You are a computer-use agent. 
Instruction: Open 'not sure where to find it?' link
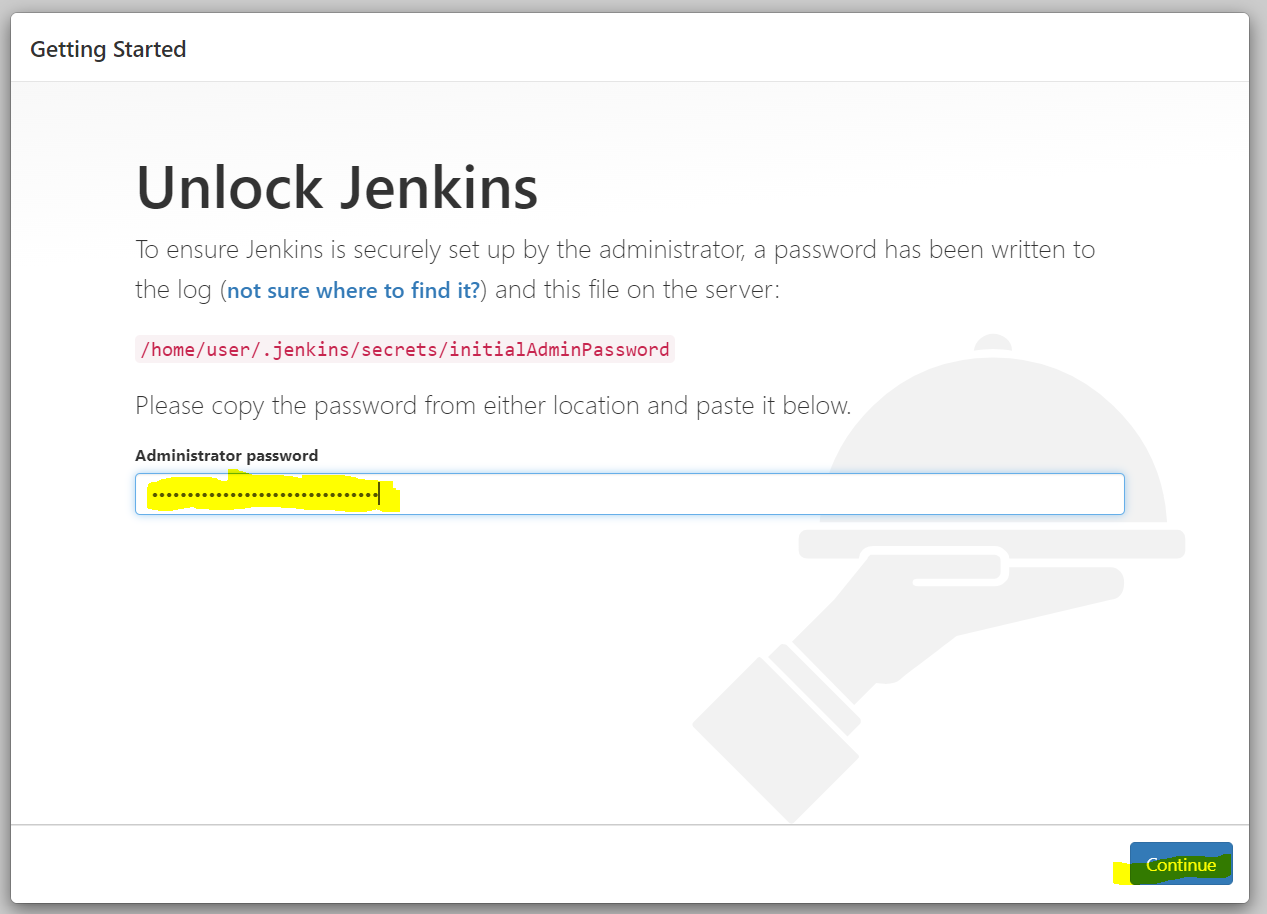pos(354,291)
